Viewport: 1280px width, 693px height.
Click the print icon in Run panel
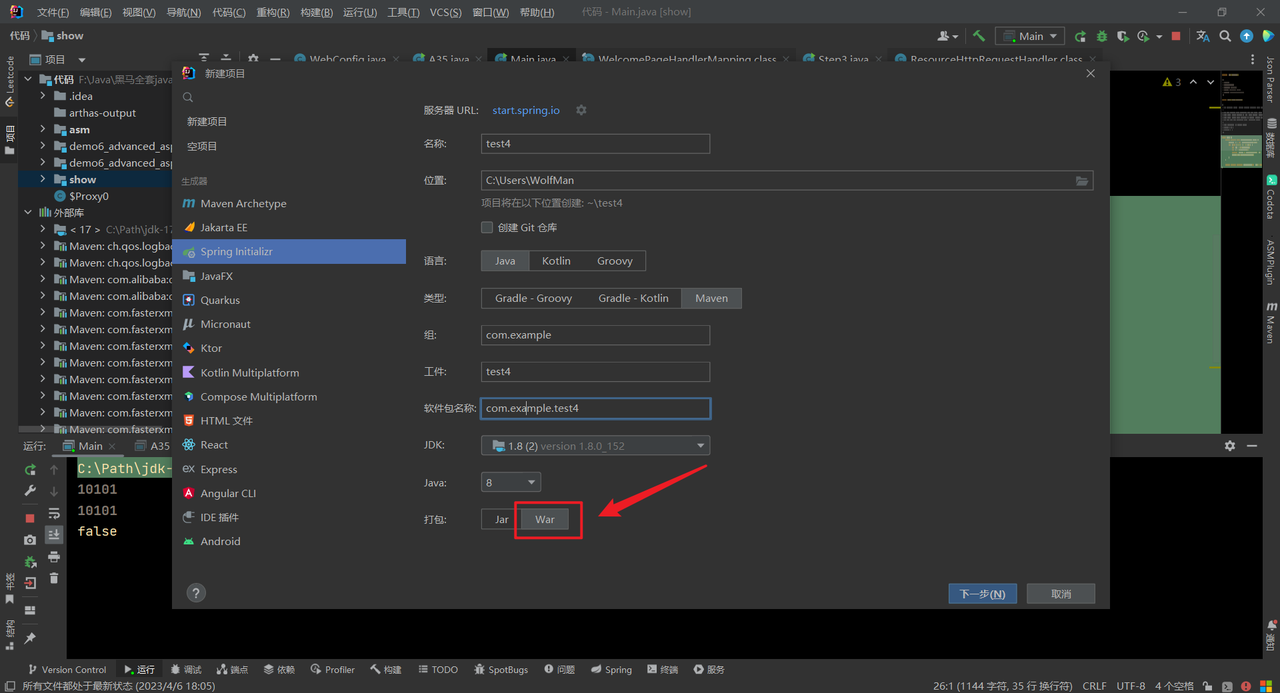coord(54,557)
